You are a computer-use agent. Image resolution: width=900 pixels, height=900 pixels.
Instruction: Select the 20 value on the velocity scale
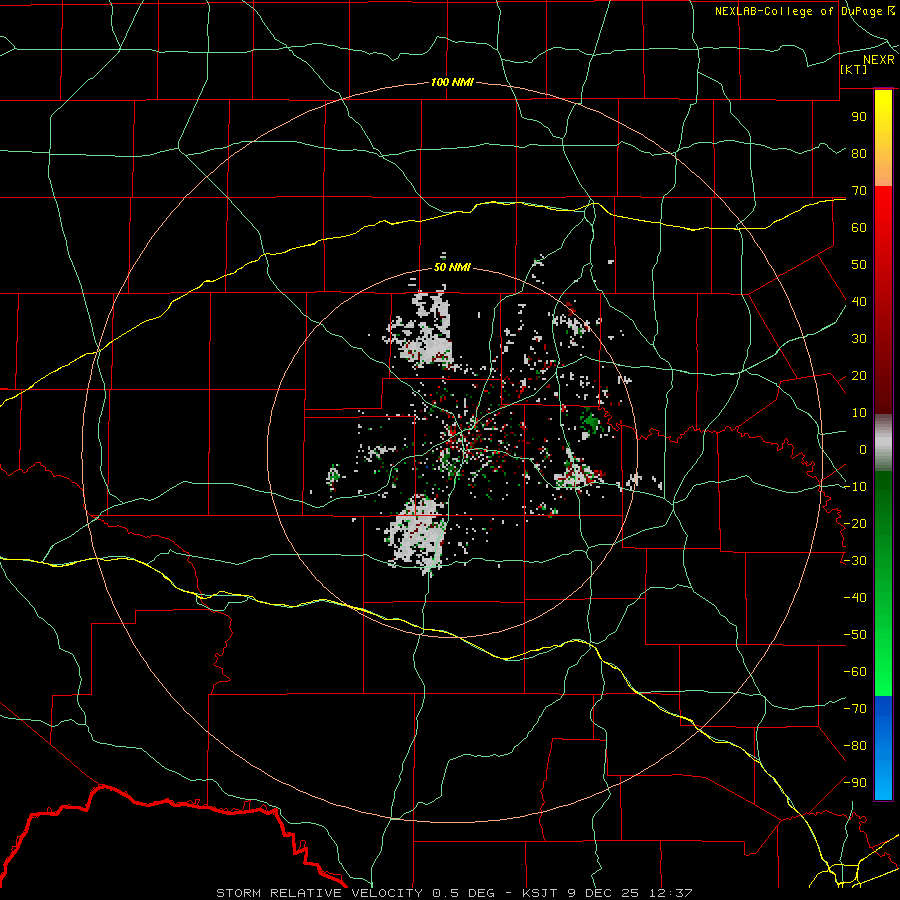coord(859,375)
